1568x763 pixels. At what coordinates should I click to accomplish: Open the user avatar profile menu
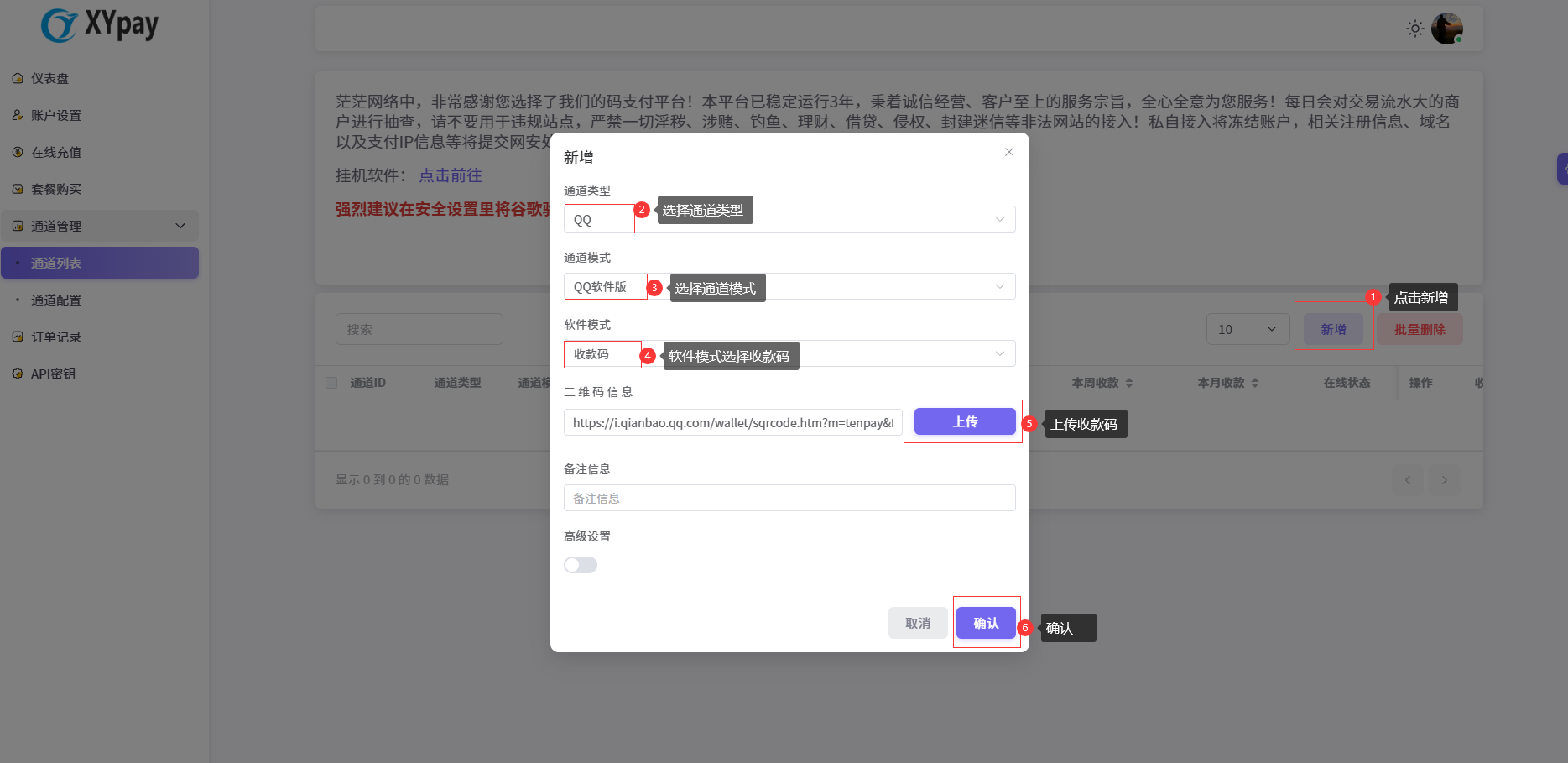pyautogui.click(x=1446, y=29)
